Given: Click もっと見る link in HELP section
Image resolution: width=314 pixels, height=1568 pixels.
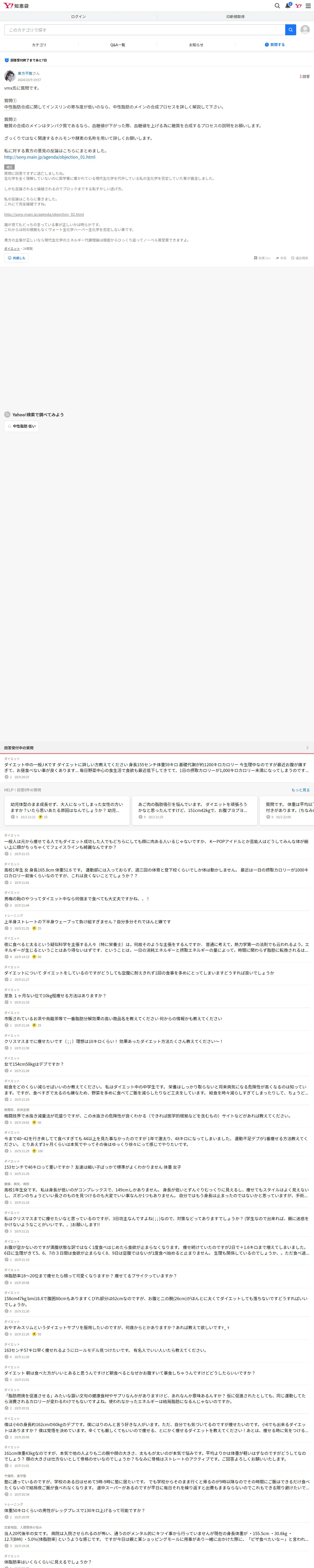Looking at the screenshot, I should [x=301, y=790].
